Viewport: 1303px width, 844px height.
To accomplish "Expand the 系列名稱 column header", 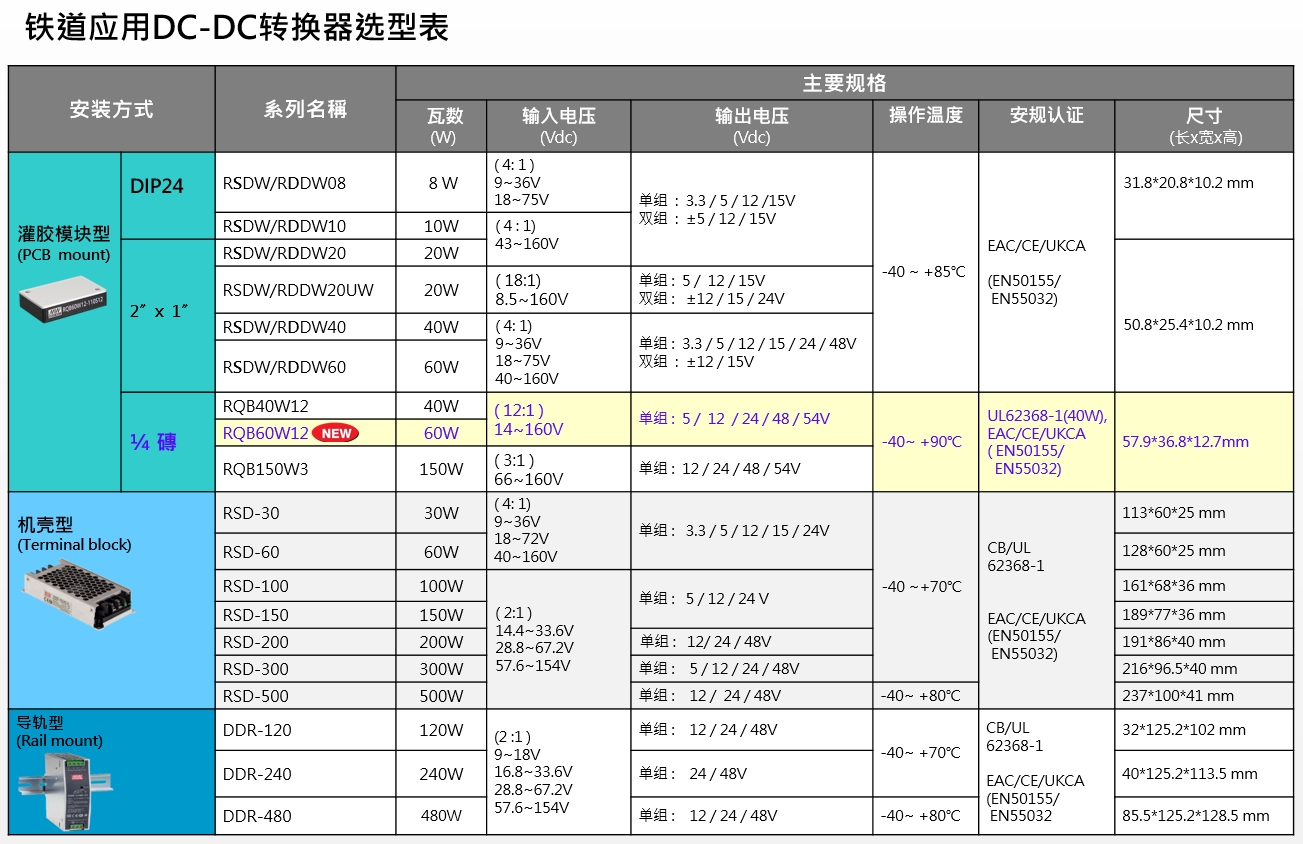I will click(x=305, y=108).
